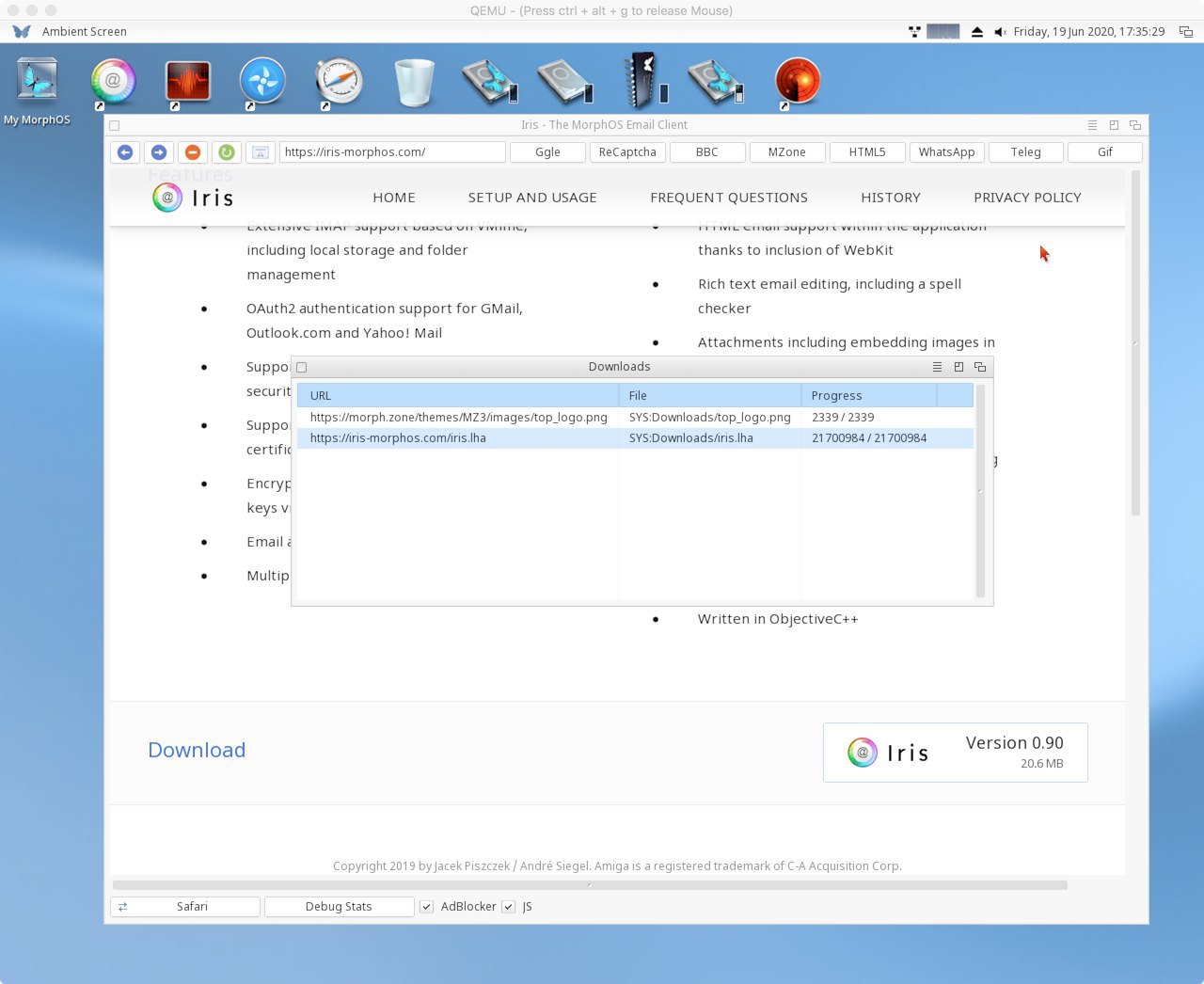Viewport: 1204px width, 984px height.
Task: Open the My MorphOS desktop icon
Action: pos(38,81)
